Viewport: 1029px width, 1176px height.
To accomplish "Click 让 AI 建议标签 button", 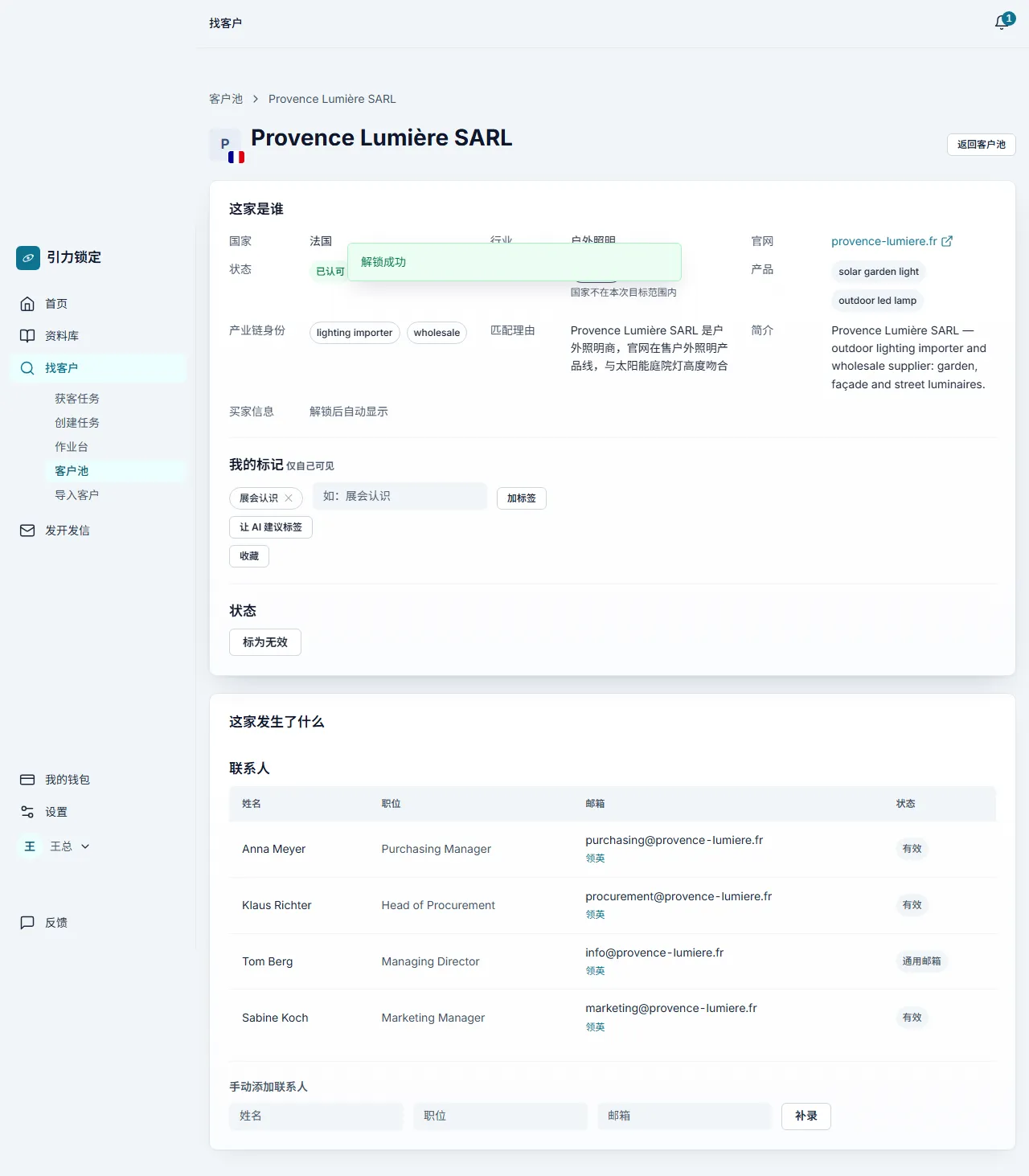I will [x=271, y=527].
